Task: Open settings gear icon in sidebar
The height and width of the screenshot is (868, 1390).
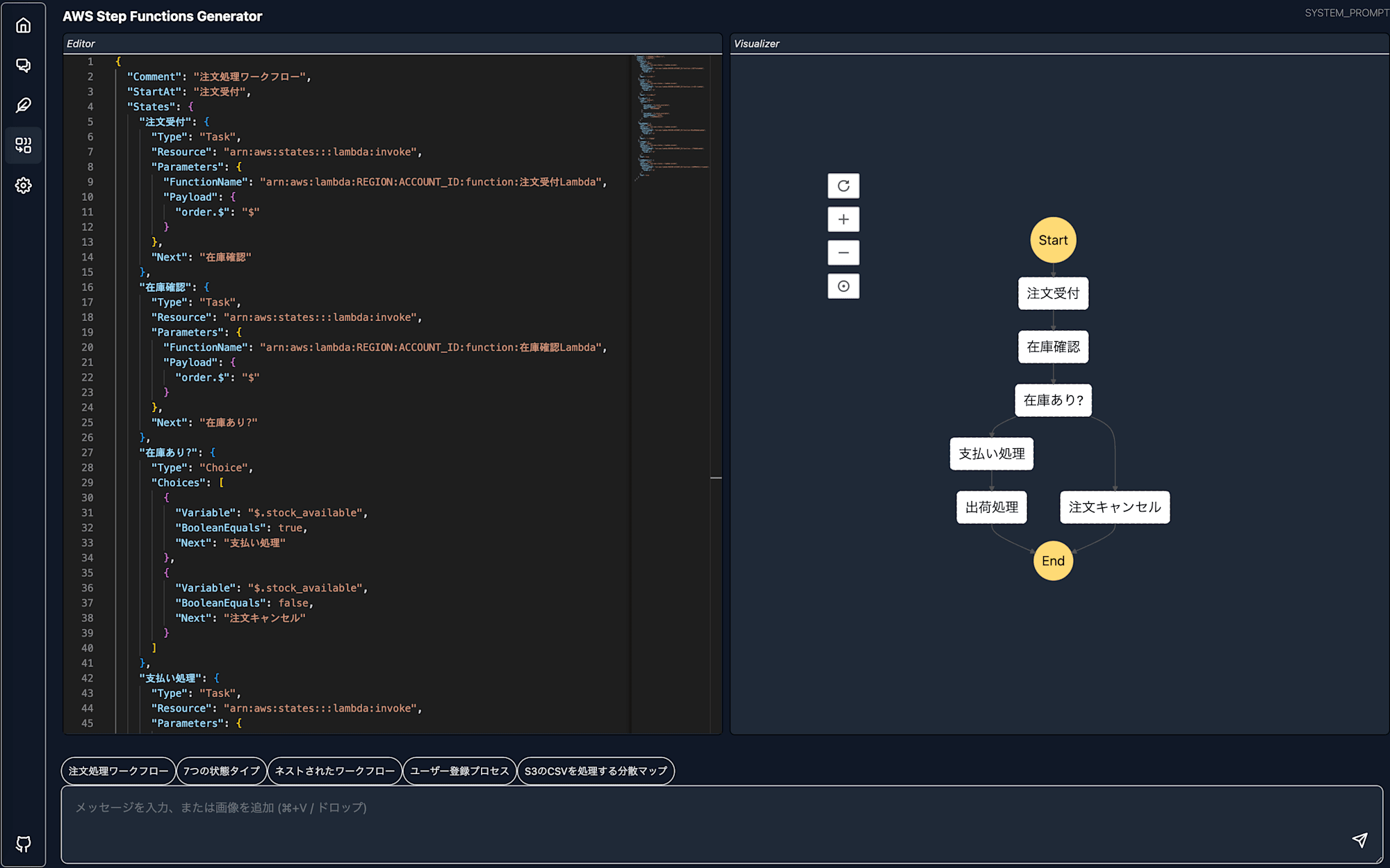Action: pyautogui.click(x=24, y=186)
